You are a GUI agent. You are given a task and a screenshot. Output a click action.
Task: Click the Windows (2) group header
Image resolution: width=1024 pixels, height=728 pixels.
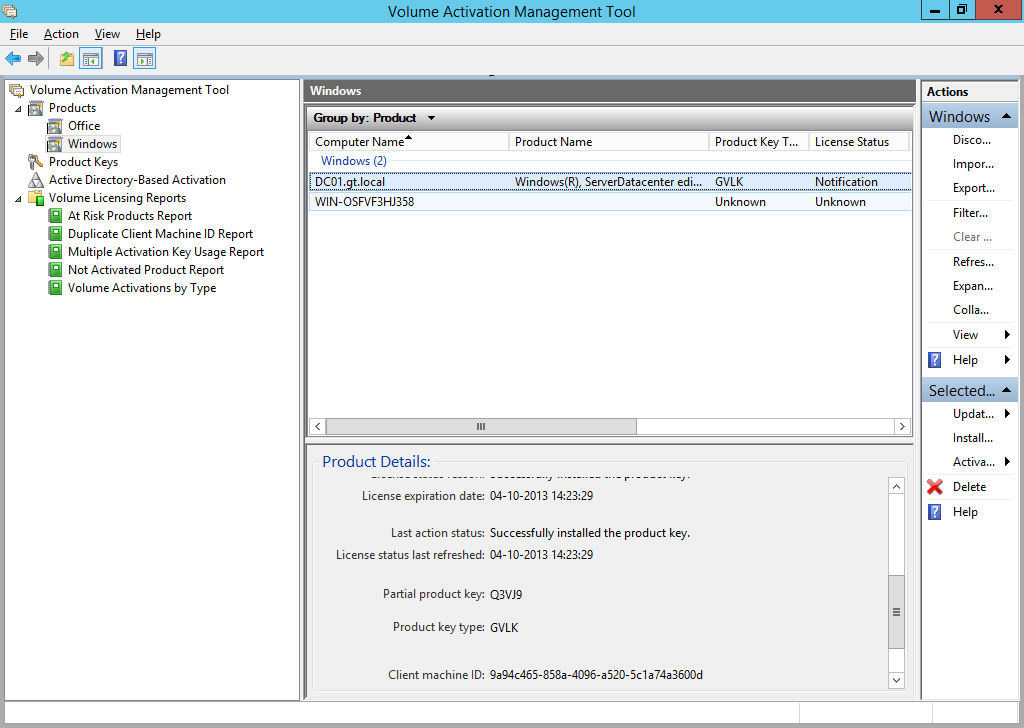click(x=353, y=161)
